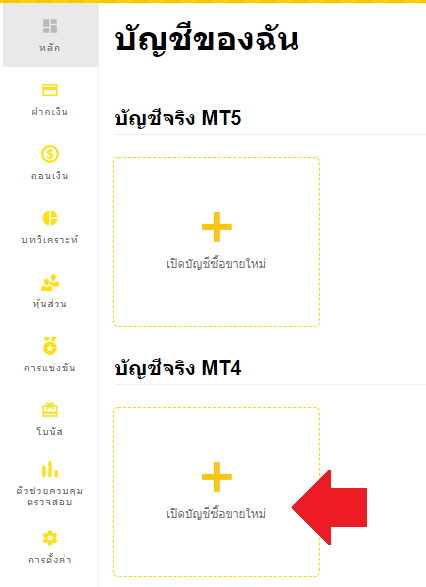
Task: Click the หุ้นส่วน partners people icon
Action: [50, 283]
